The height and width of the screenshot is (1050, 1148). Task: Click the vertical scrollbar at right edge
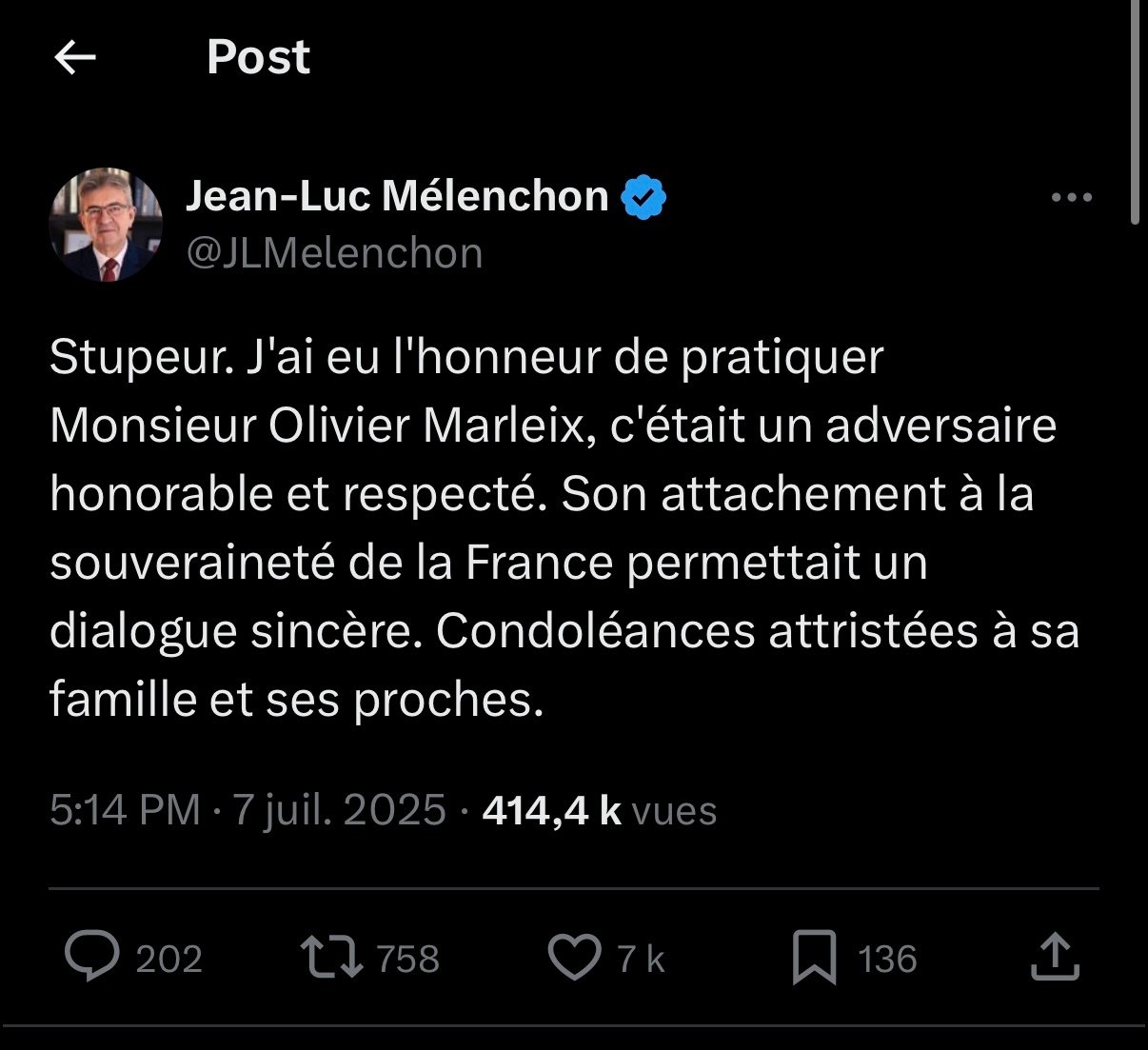pyautogui.click(x=1134, y=112)
